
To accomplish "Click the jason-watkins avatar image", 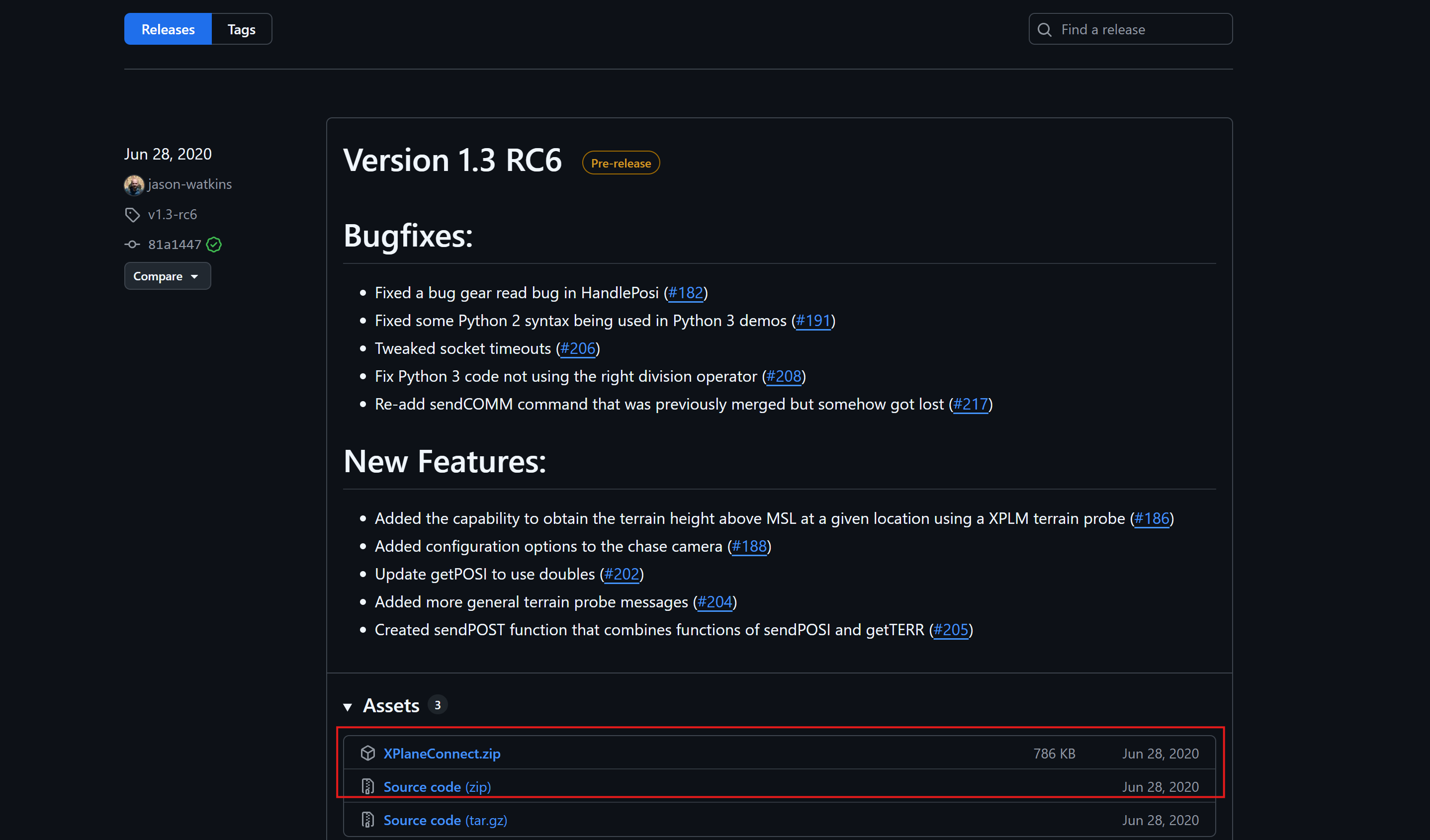I will (134, 185).
